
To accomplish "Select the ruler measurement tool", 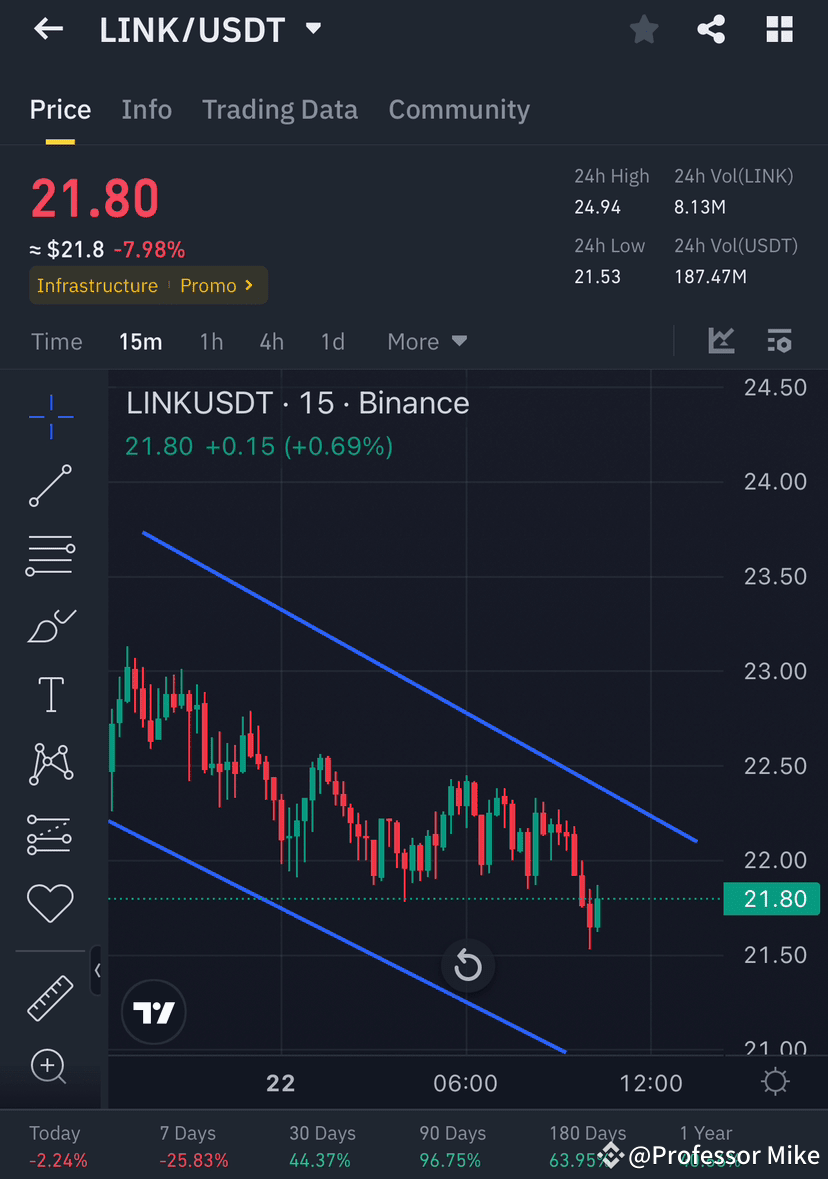I will click(x=49, y=997).
